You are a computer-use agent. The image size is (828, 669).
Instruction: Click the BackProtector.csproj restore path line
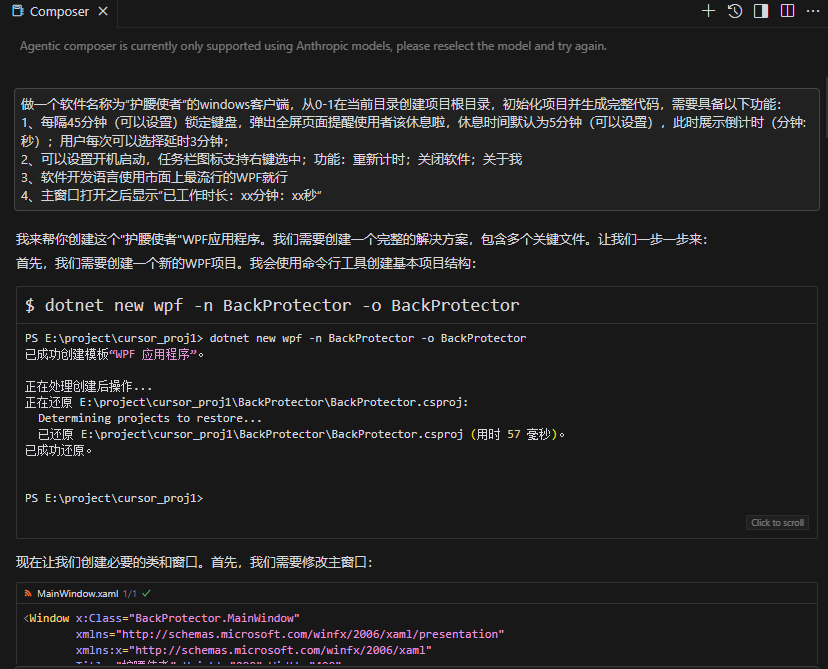coord(245,402)
